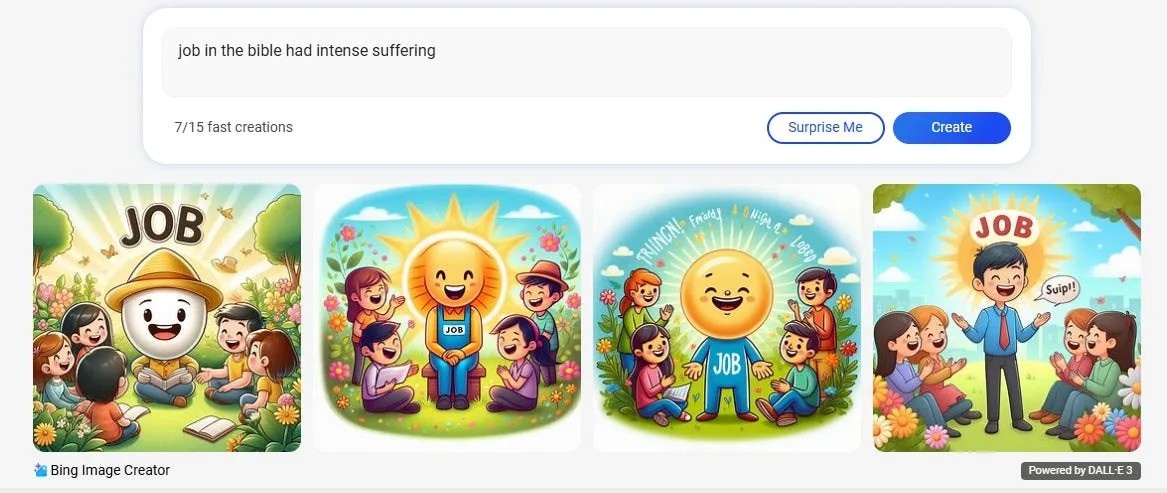Open the second image with sun in overalls
Image resolution: width=1167 pixels, height=493 pixels.
coord(447,318)
